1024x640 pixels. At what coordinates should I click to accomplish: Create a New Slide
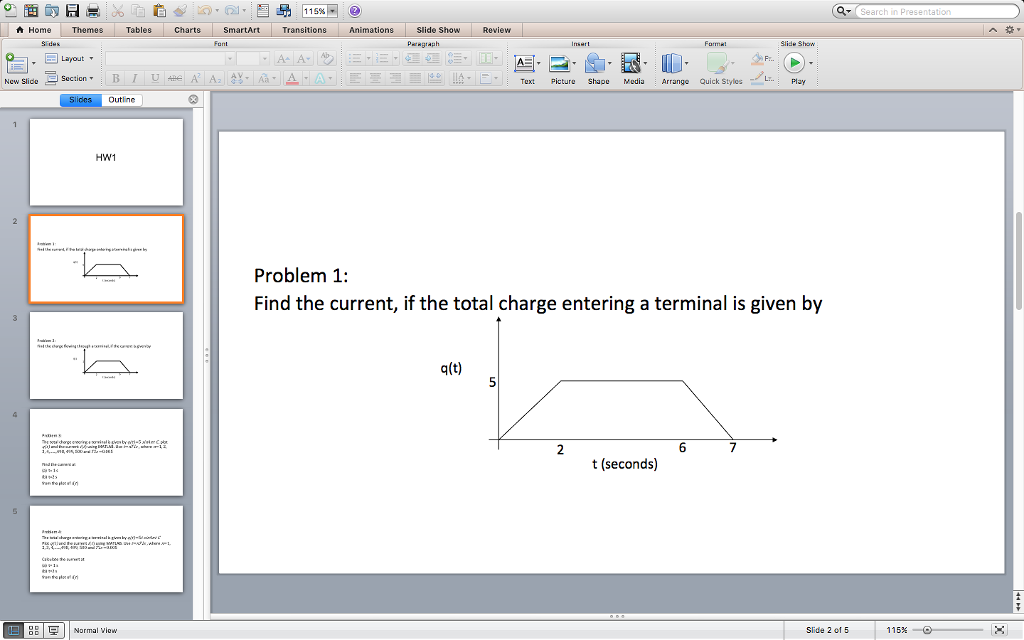pos(20,65)
